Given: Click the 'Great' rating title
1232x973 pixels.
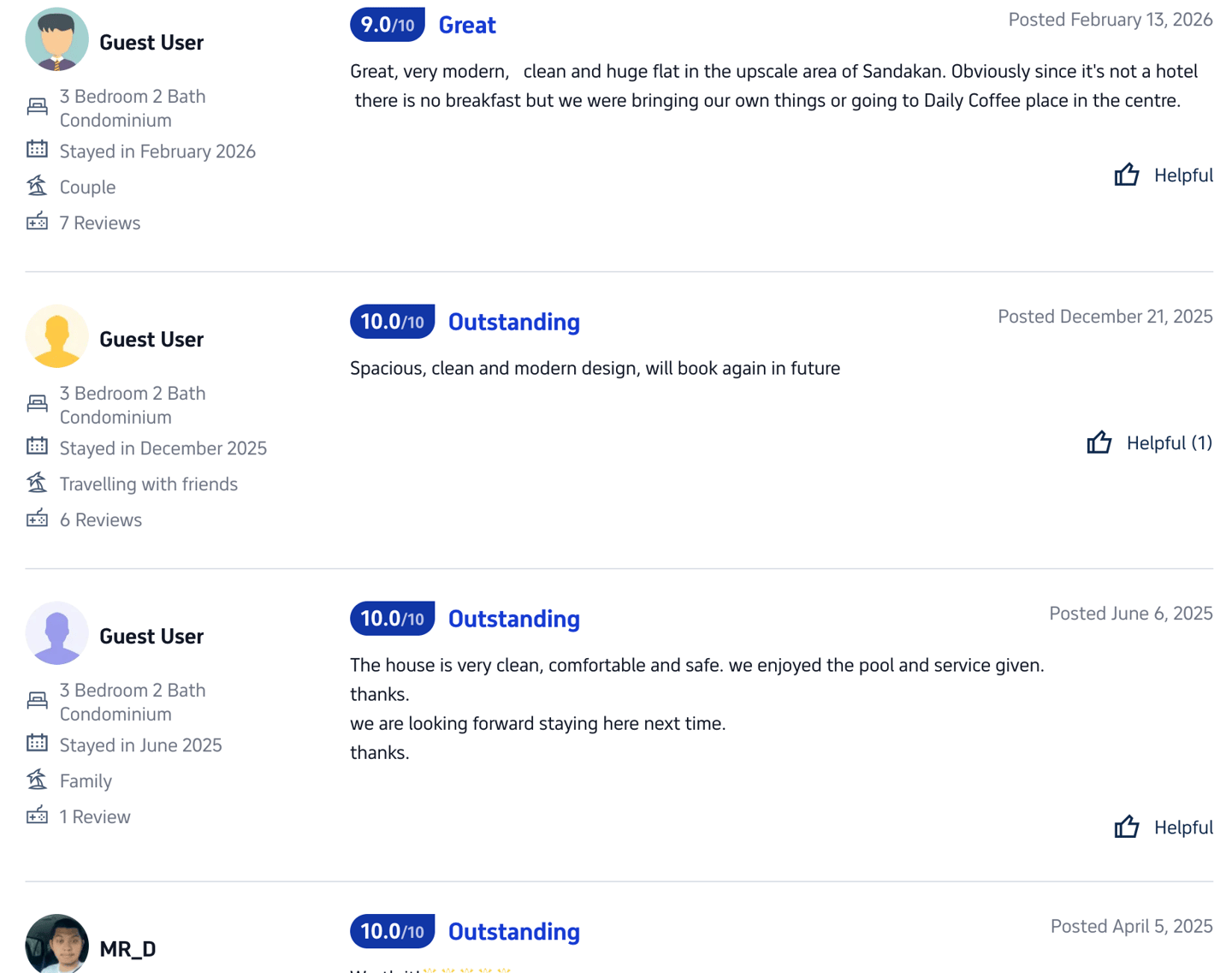Looking at the screenshot, I should point(467,25).
